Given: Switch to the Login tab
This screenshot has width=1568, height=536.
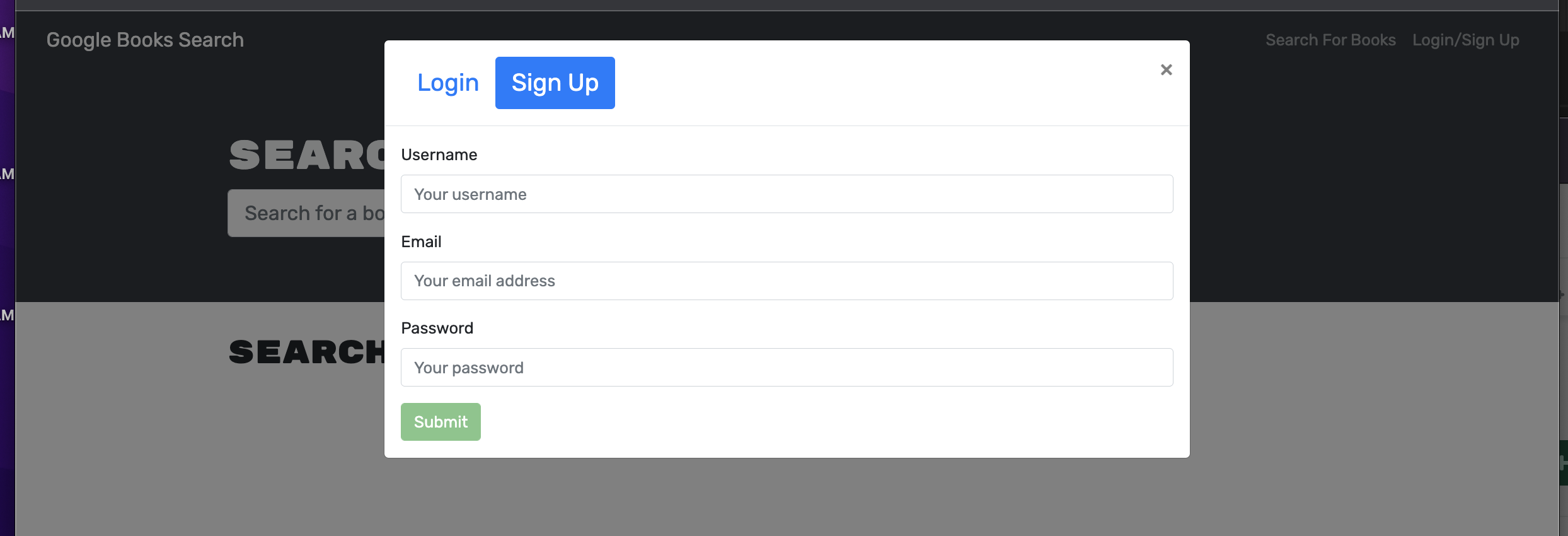Looking at the screenshot, I should pos(447,83).
